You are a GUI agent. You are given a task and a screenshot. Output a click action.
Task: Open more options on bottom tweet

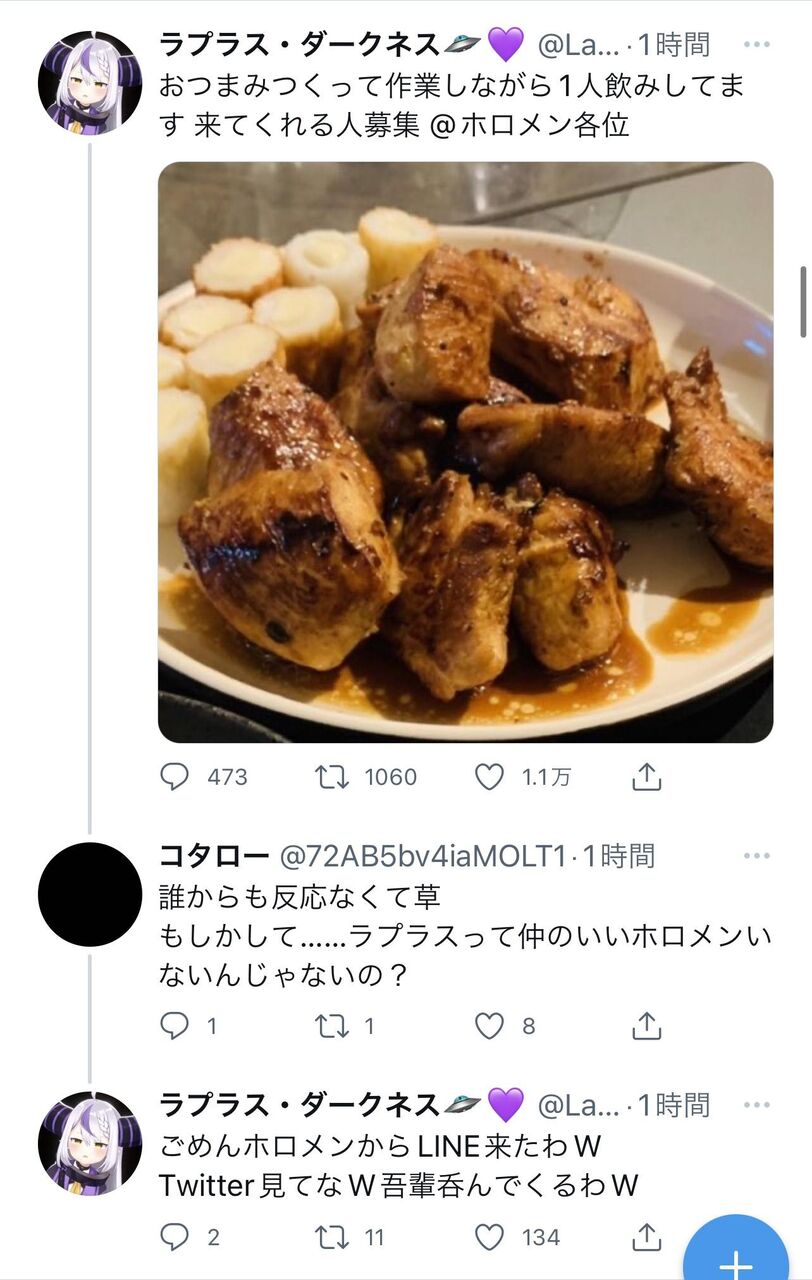coord(757,1105)
